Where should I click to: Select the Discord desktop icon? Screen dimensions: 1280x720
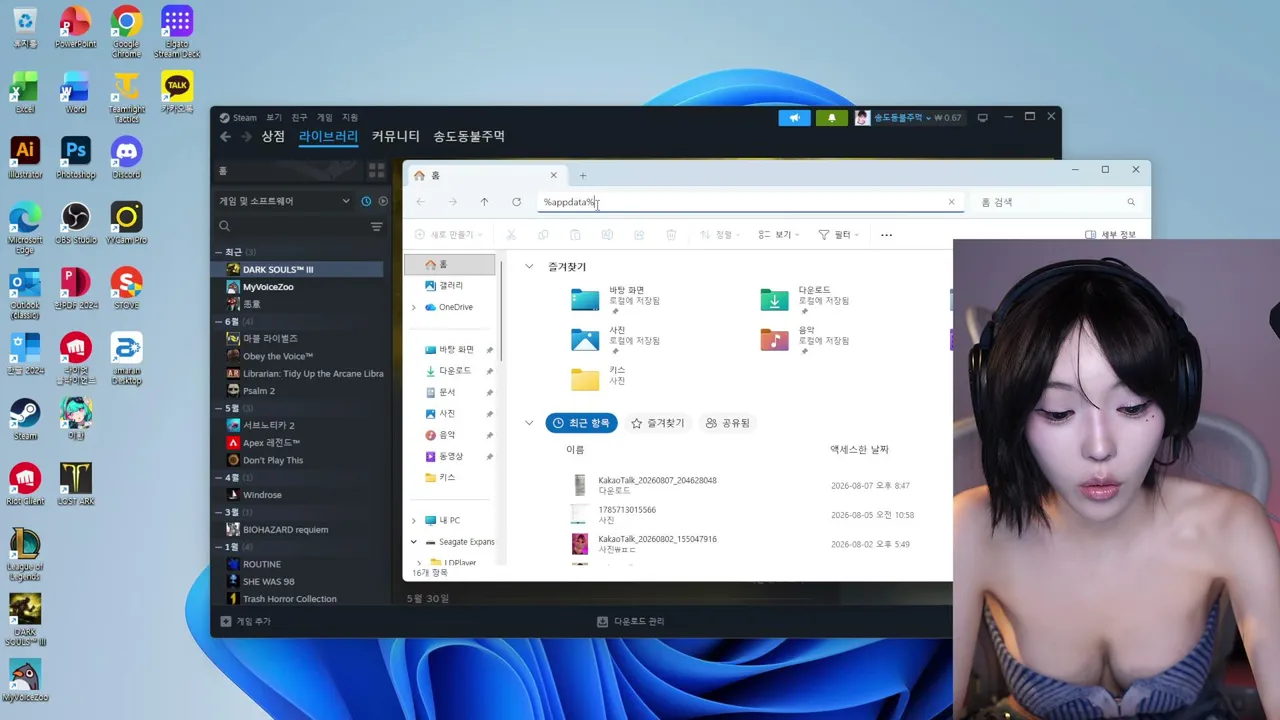point(126,158)
